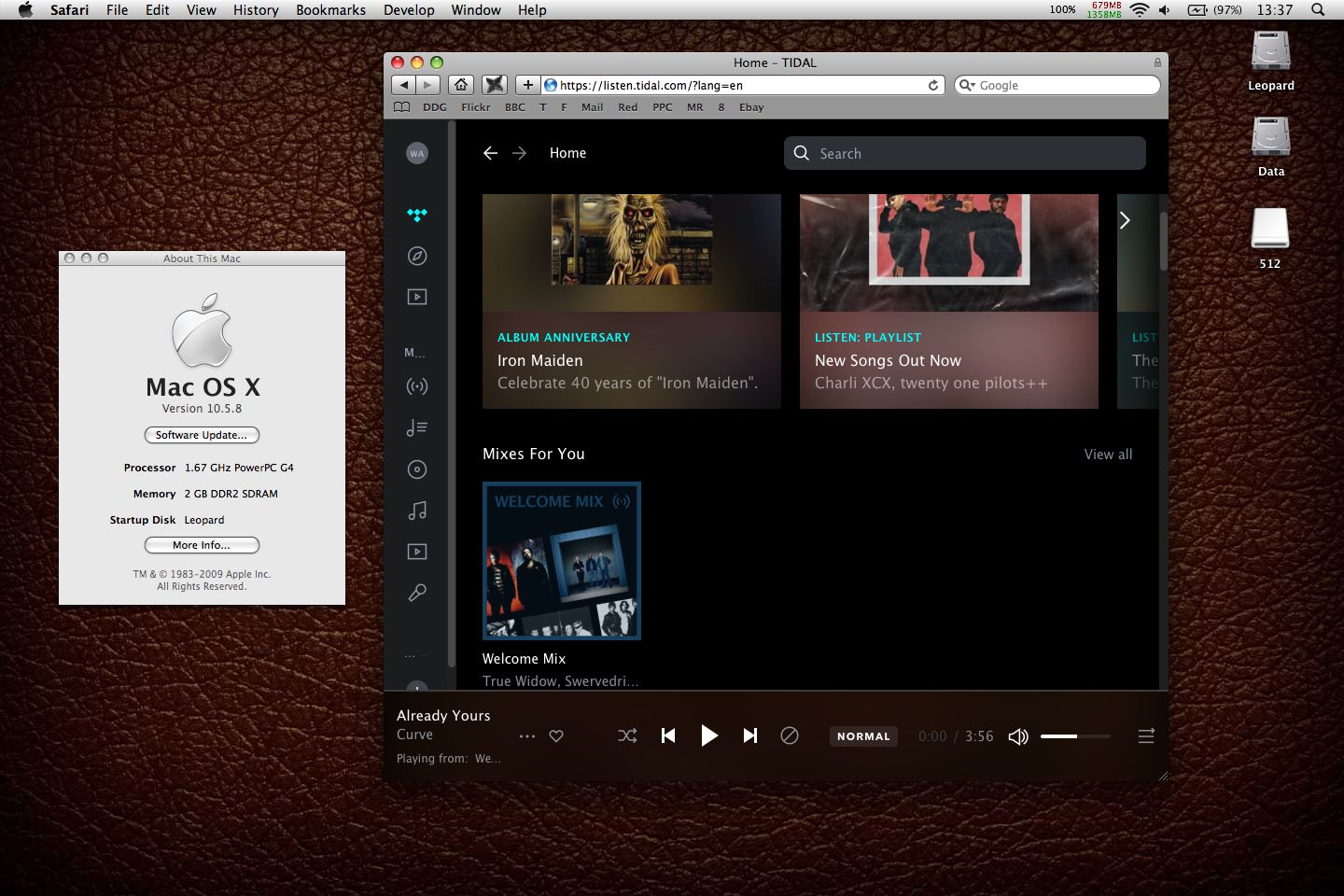Mute volume via speaker icon
1344x896 pixels.
click(x=1018, y=736)
